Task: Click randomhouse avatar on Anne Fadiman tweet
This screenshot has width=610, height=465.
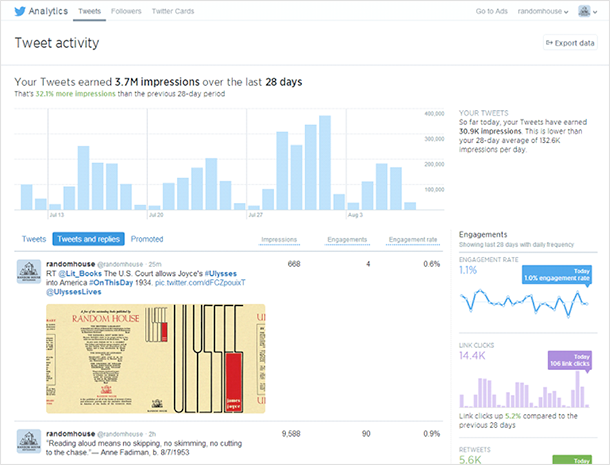Action: pos(29,441)
